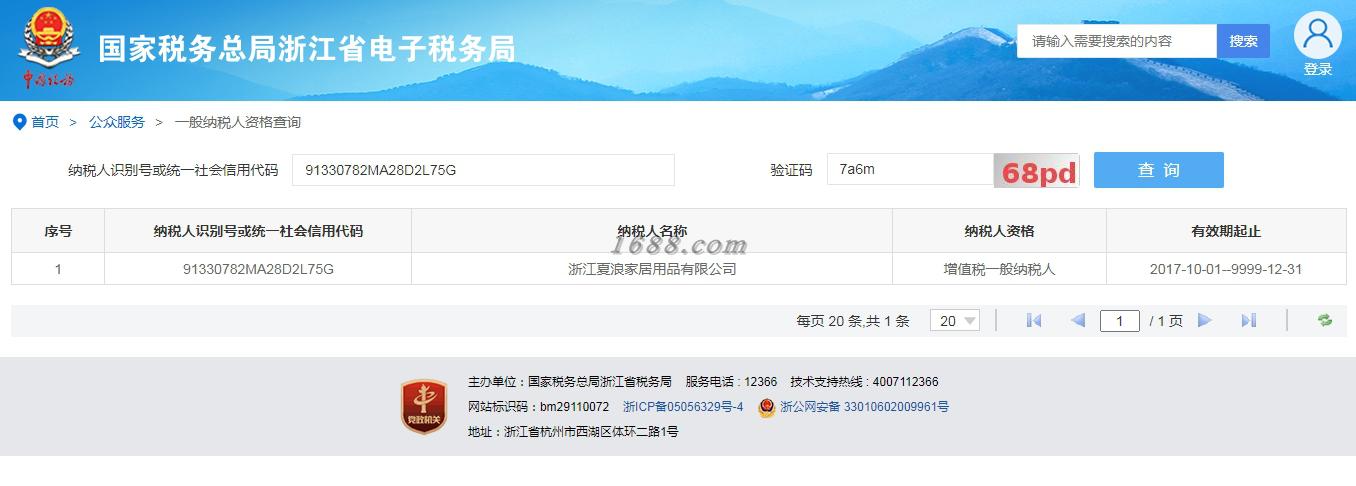Refresh the results table with the green icon
Image resolution: width=1356 pixels, height=486 pixels.
1325,320
